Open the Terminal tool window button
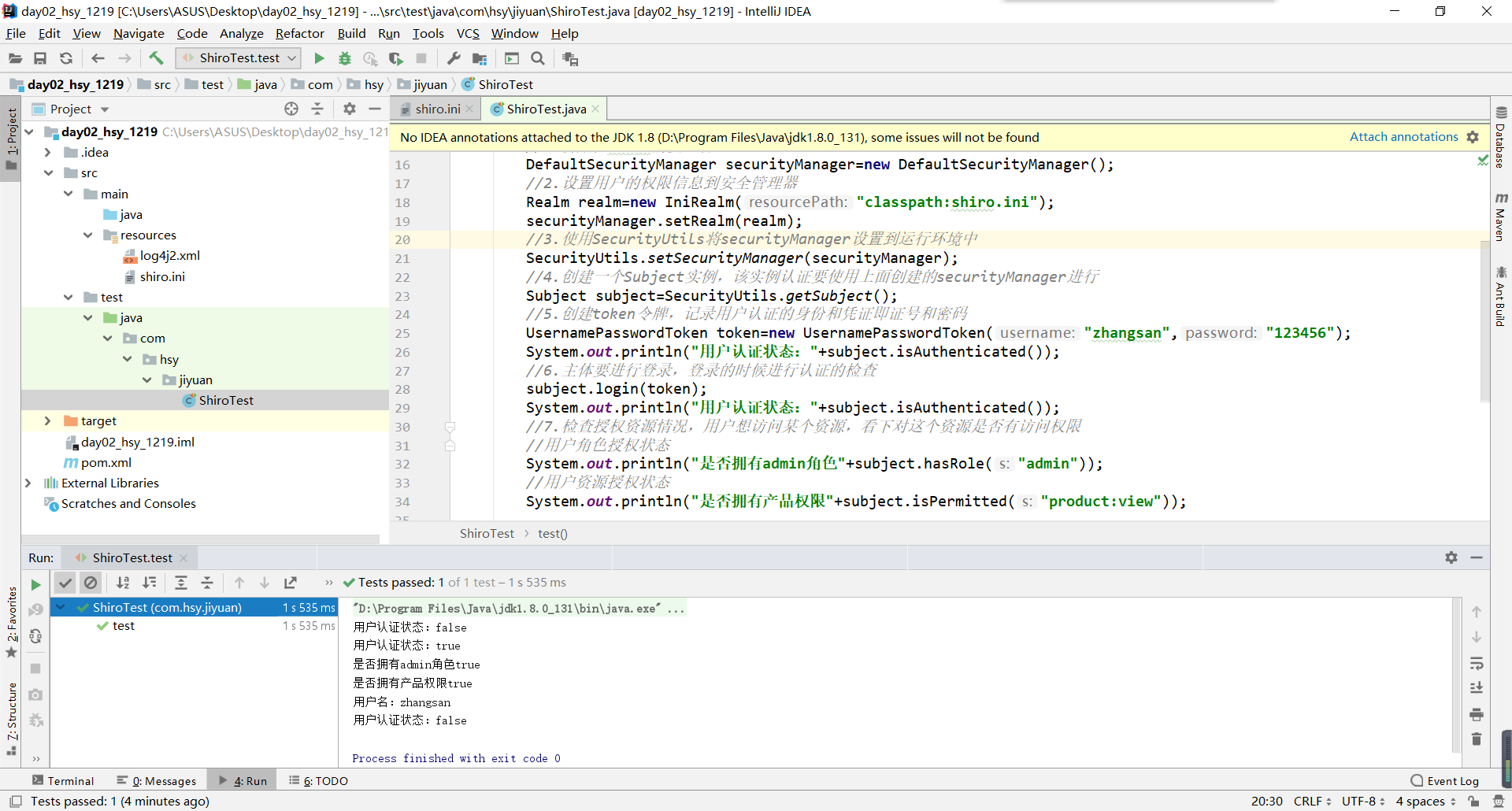 pyautogui.click(x=63, y=780)
